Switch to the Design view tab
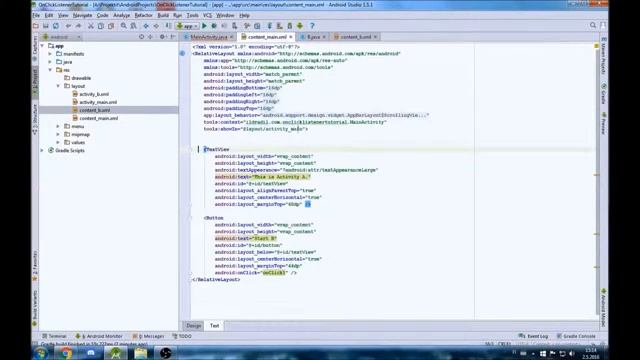This screenshot has width=640, height=360. (x=193, y=326)
